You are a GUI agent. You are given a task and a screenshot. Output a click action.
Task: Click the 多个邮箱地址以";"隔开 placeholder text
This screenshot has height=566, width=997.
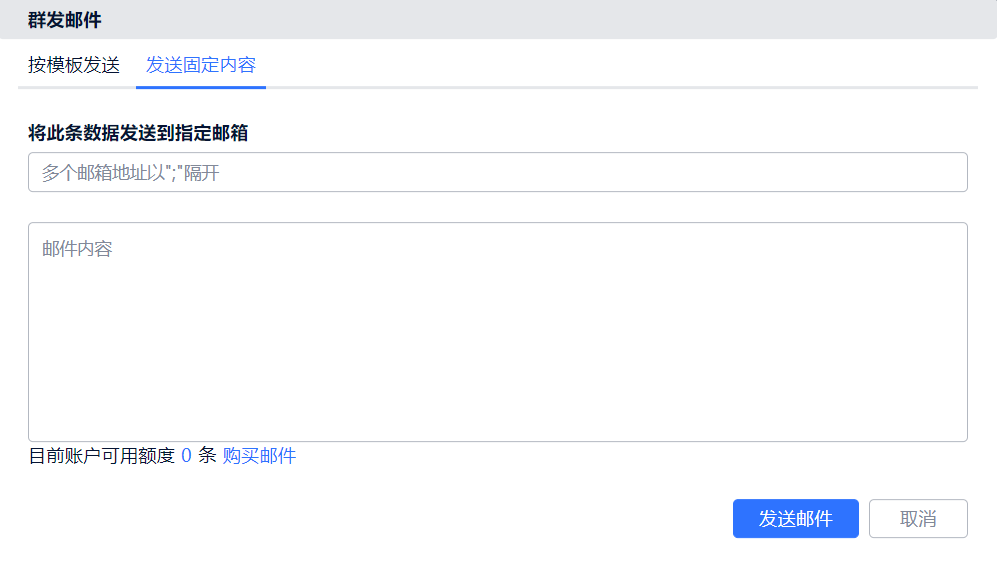coord(130,173)
